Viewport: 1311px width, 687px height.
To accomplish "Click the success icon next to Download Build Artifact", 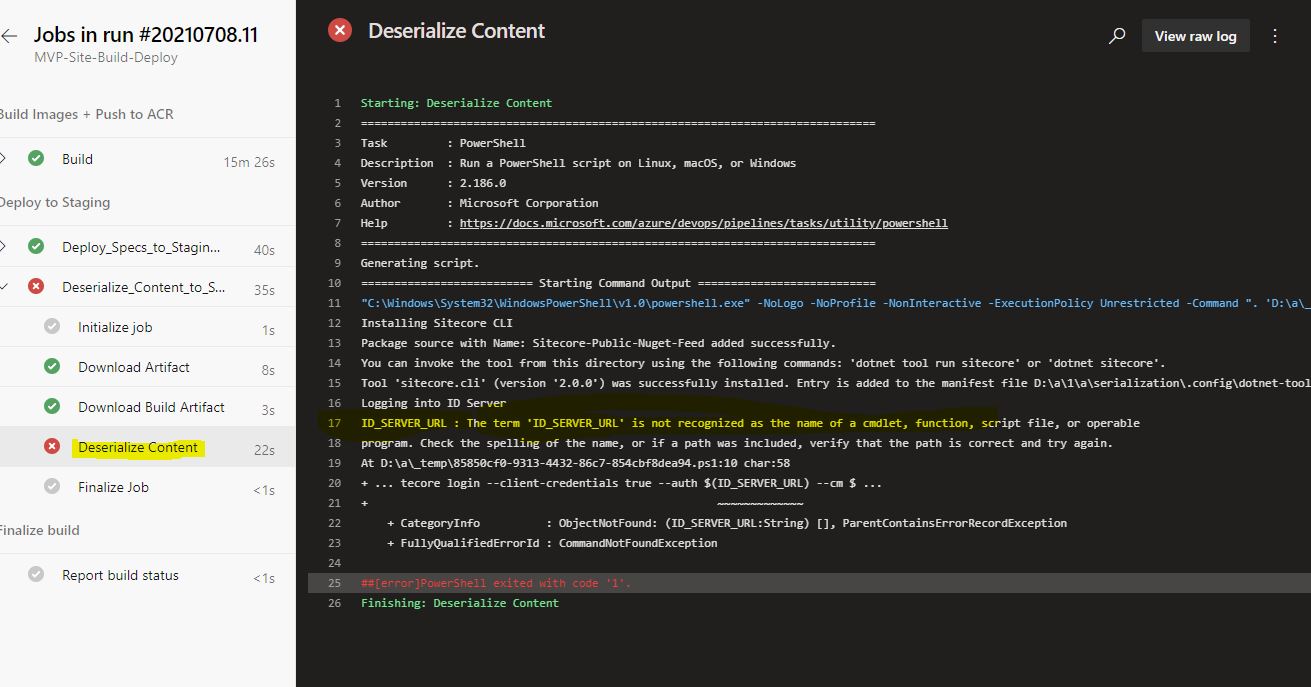I will tap(51, 407).
